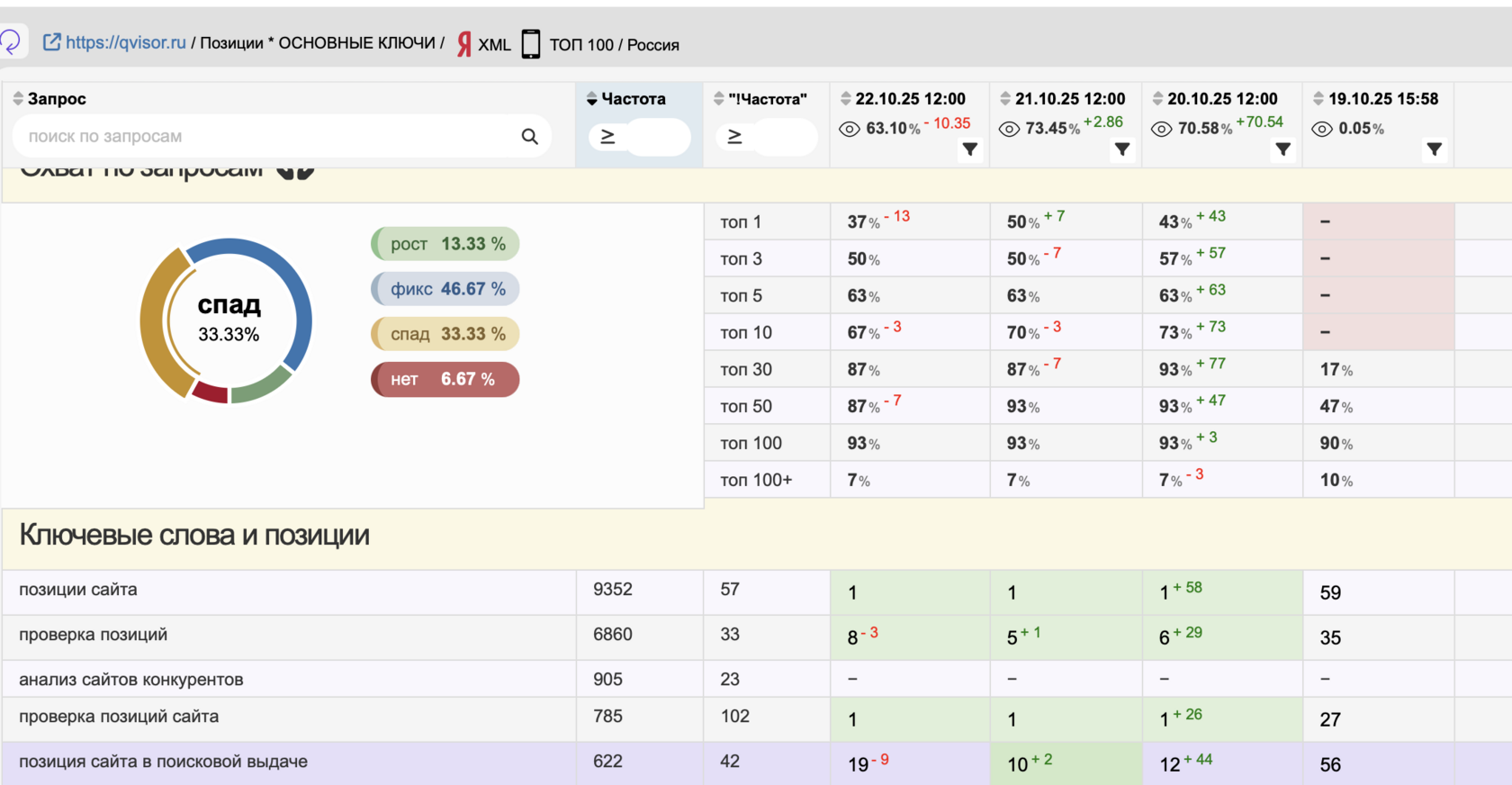1512x785 pixels.
Task: Sort by the 22.10.25 12:00 column arrows
Action: pyautogui.click(x=845, y=99)
